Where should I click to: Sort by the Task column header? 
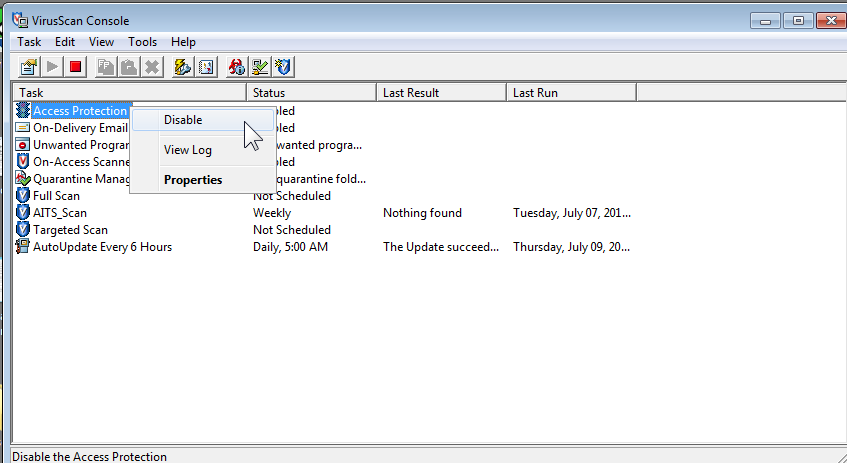[x=130, y=92]
